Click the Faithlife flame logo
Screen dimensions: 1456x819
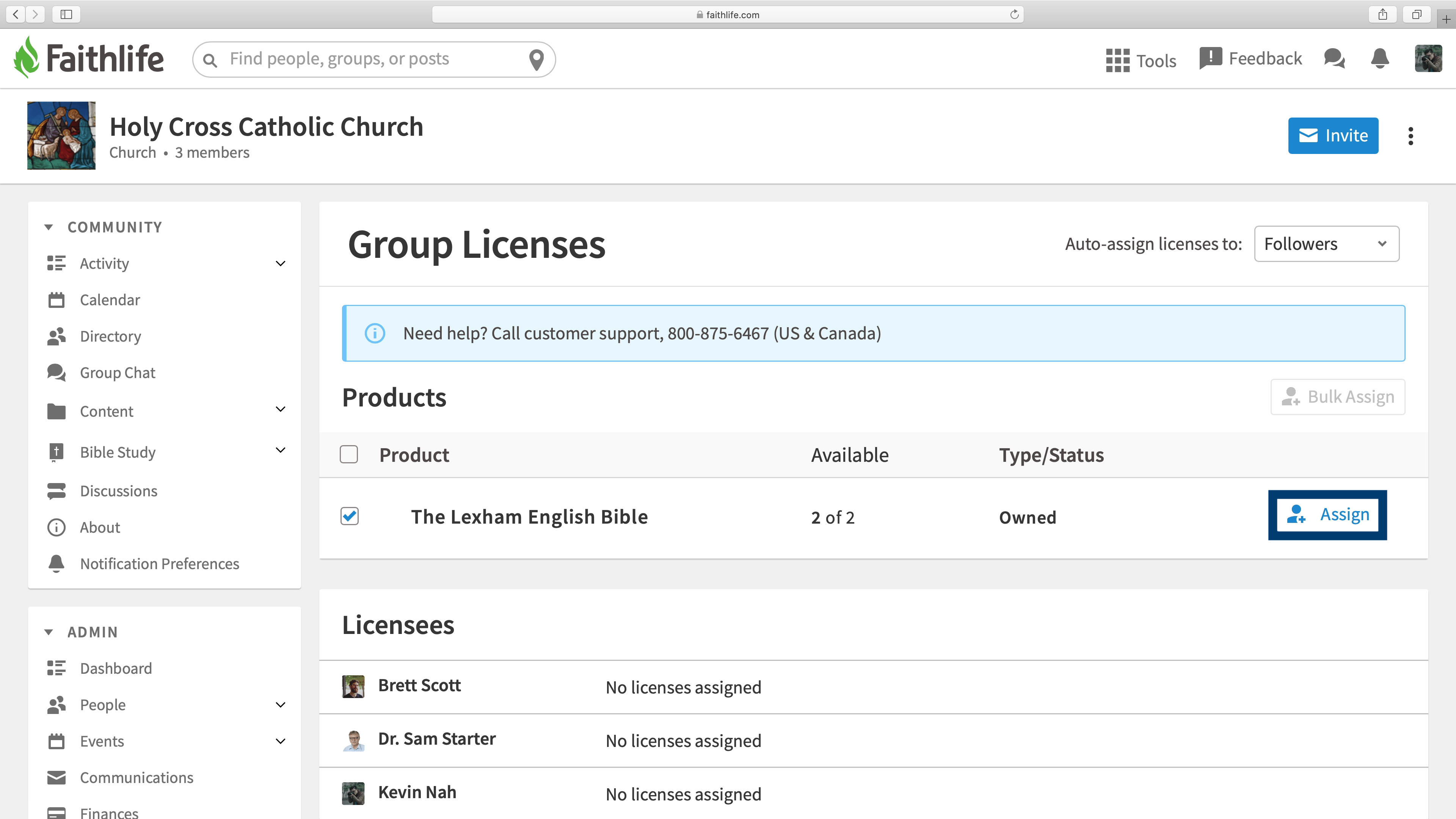27,58
